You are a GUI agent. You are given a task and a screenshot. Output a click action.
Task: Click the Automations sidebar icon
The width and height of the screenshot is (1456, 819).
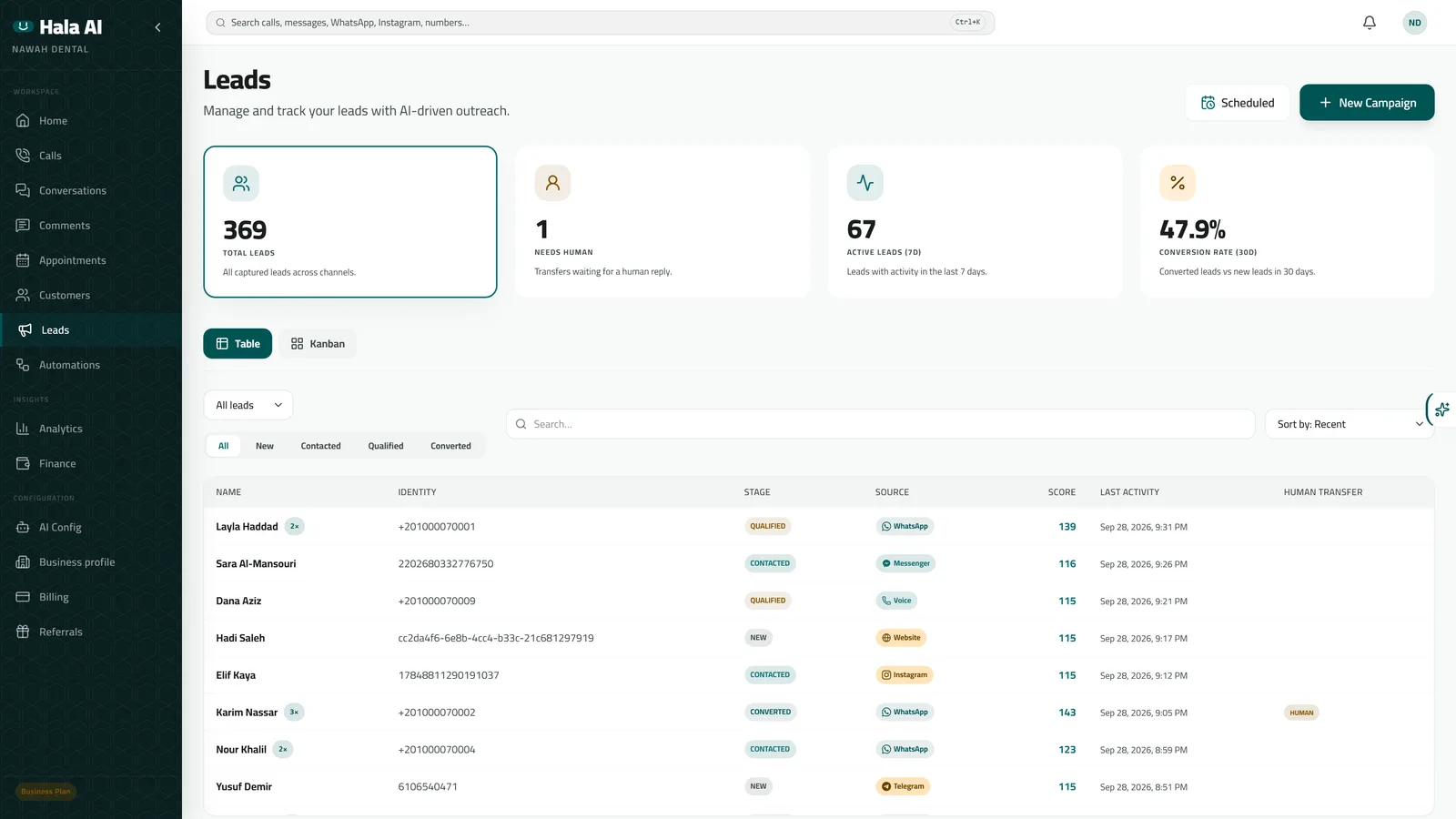click(x=23, y=365)
